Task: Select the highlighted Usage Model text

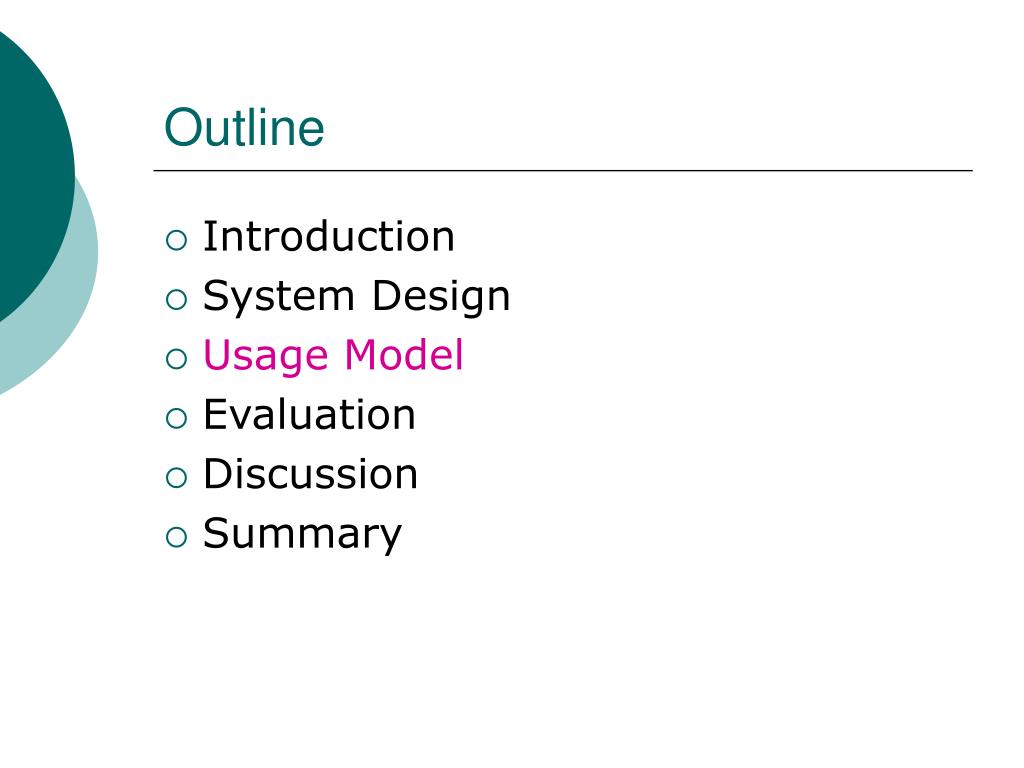Action: click(x=333, y=356)
